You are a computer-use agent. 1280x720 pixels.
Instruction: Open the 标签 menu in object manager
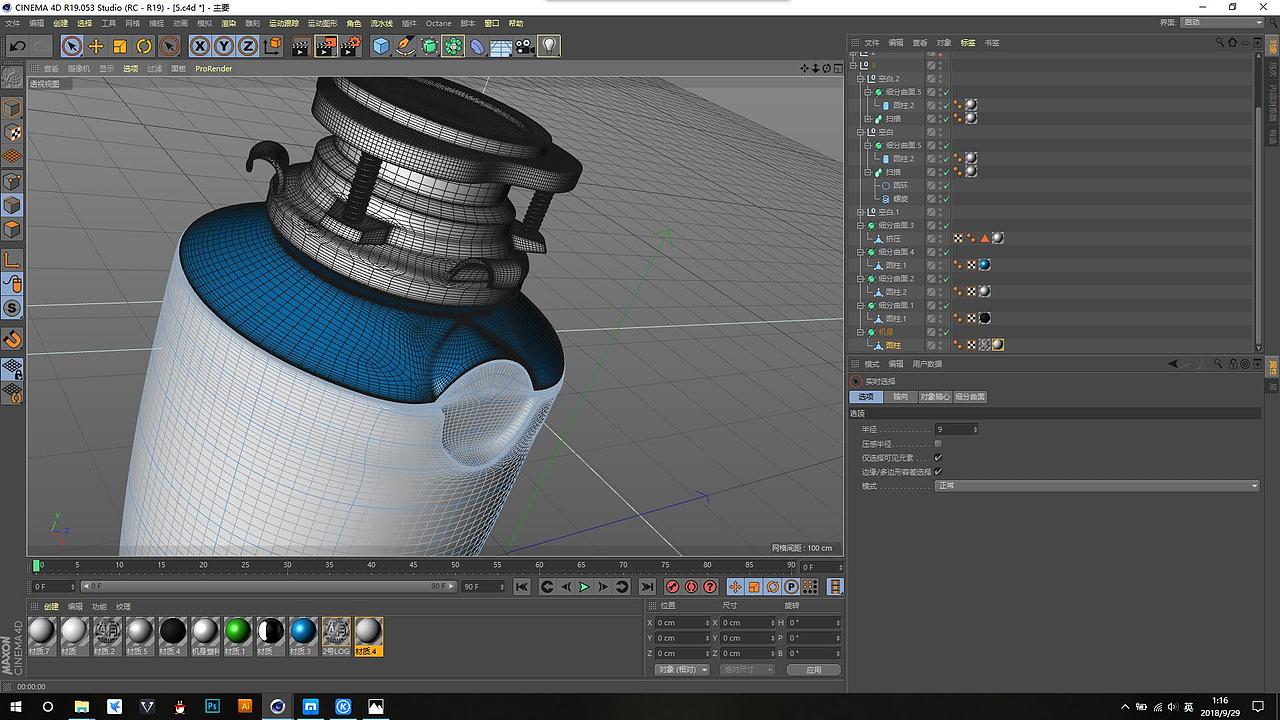tap(968, 43)
